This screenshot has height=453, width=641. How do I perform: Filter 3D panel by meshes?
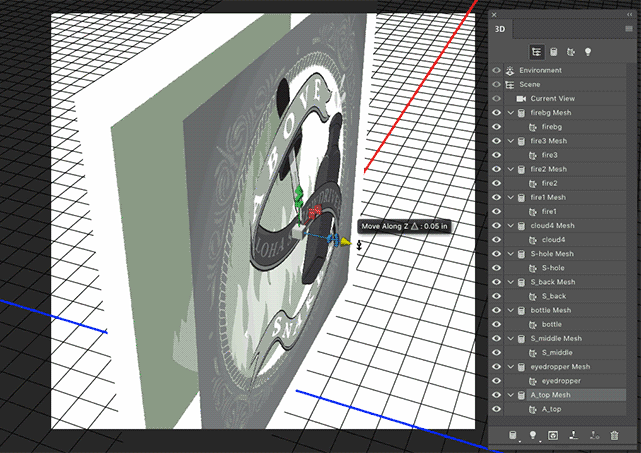(x=554, y=52)
